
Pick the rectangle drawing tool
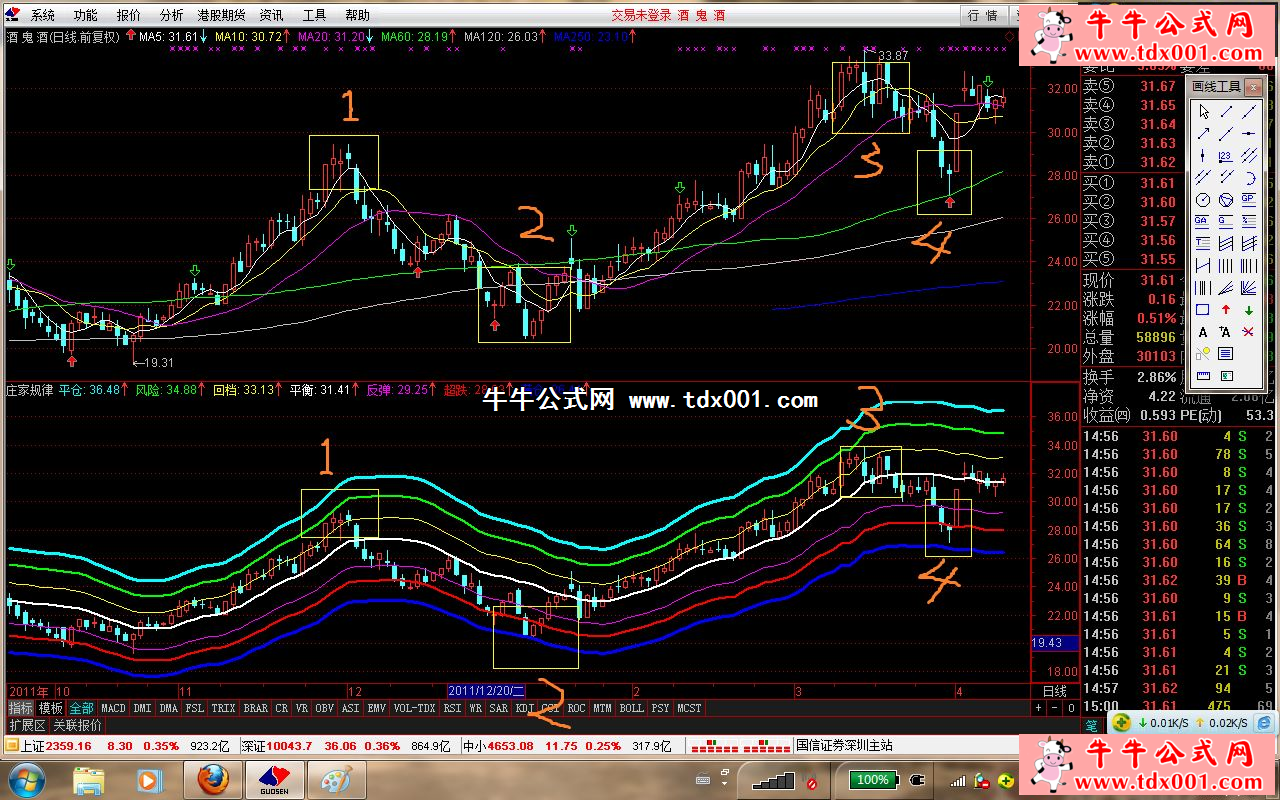point(1202,310)
